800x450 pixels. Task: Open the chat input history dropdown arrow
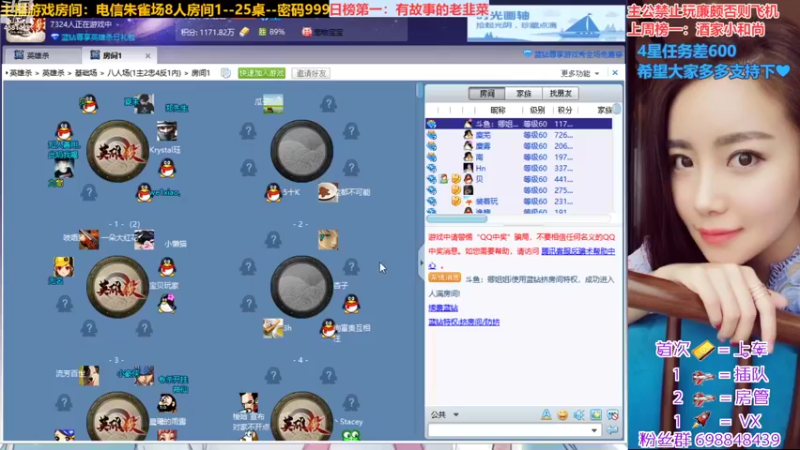[594, 431]
